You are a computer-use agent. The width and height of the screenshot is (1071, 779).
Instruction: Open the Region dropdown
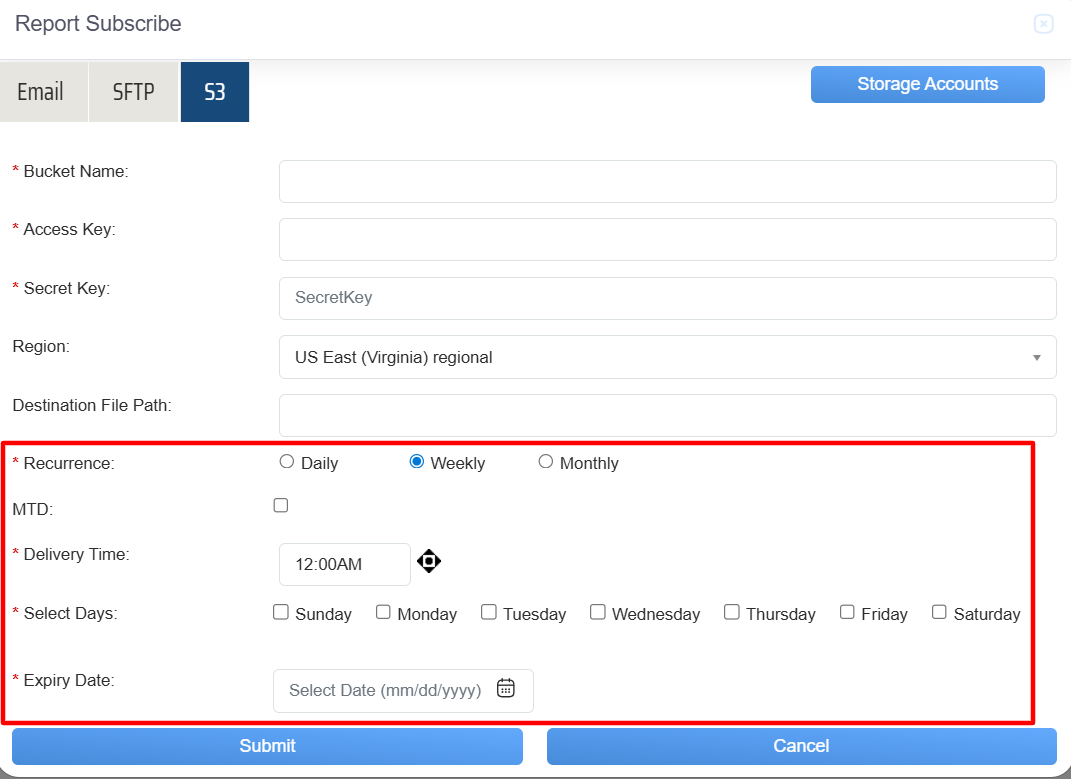point(667,357)
